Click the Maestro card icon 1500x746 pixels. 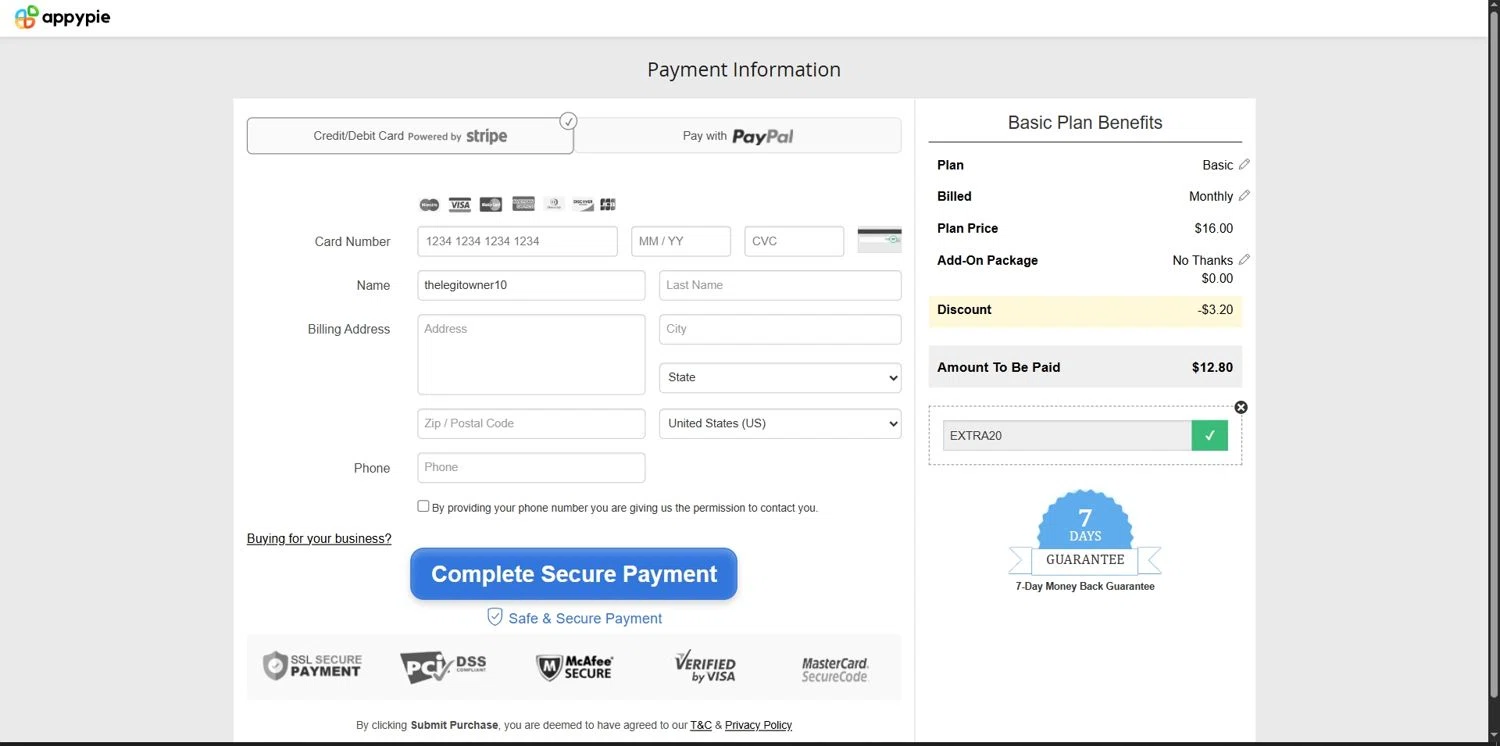pos(429,204)
